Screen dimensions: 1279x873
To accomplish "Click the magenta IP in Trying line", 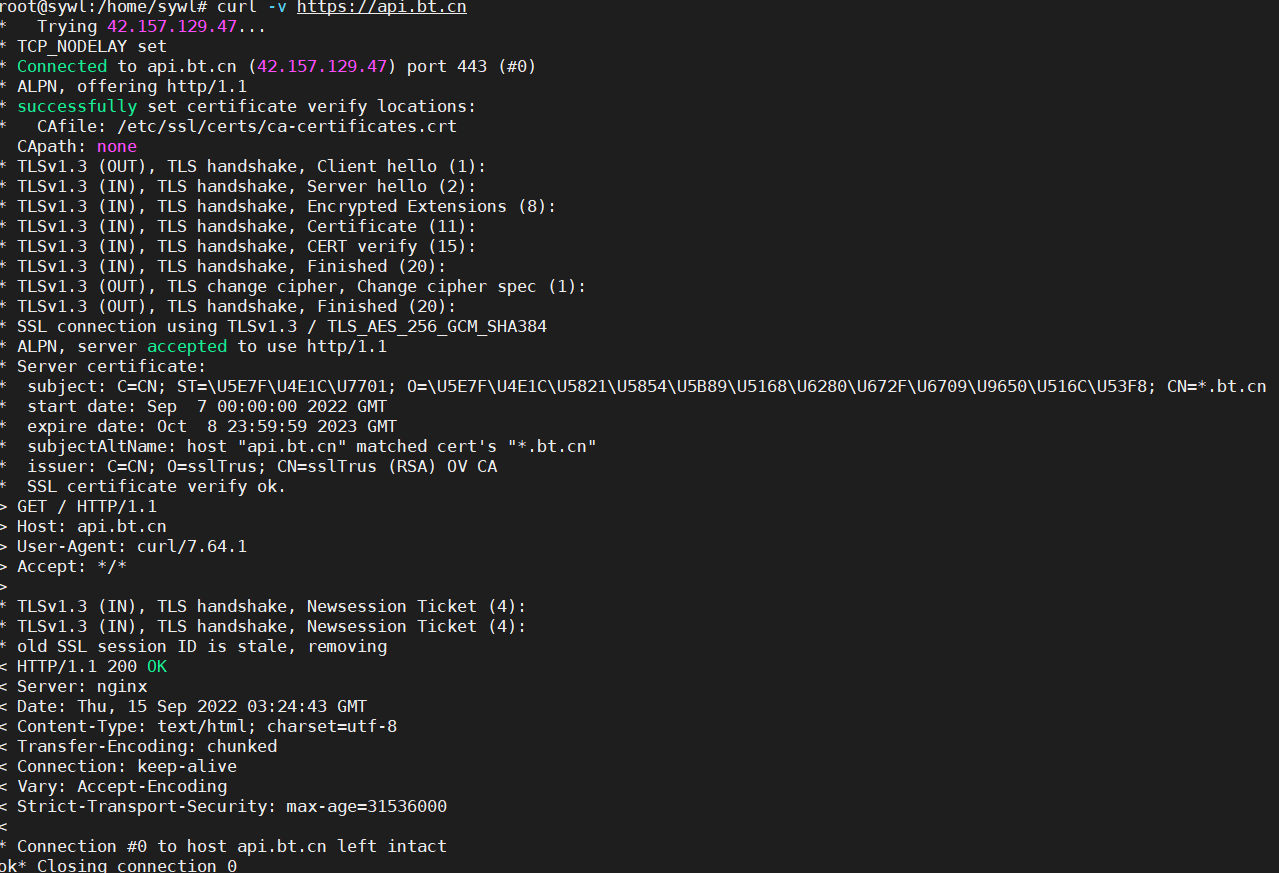I will [x=172, y=26].
